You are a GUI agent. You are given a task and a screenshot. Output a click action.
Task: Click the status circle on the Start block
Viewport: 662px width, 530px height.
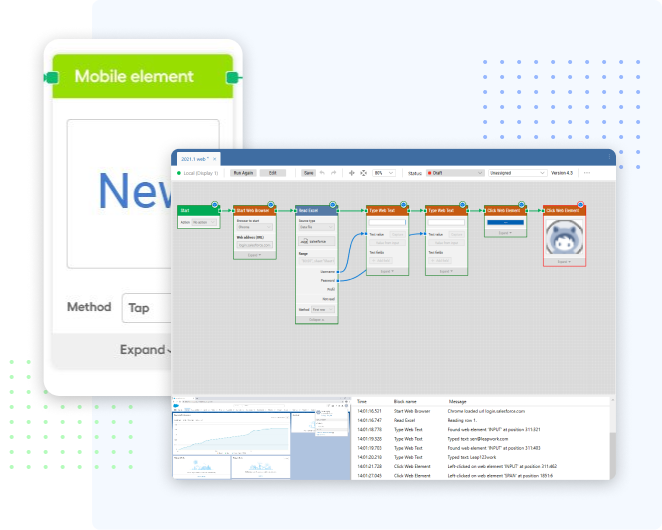[214, 205]
